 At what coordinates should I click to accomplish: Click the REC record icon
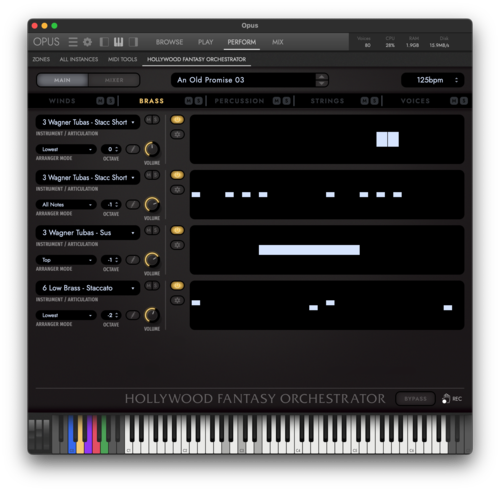point(452,399)
